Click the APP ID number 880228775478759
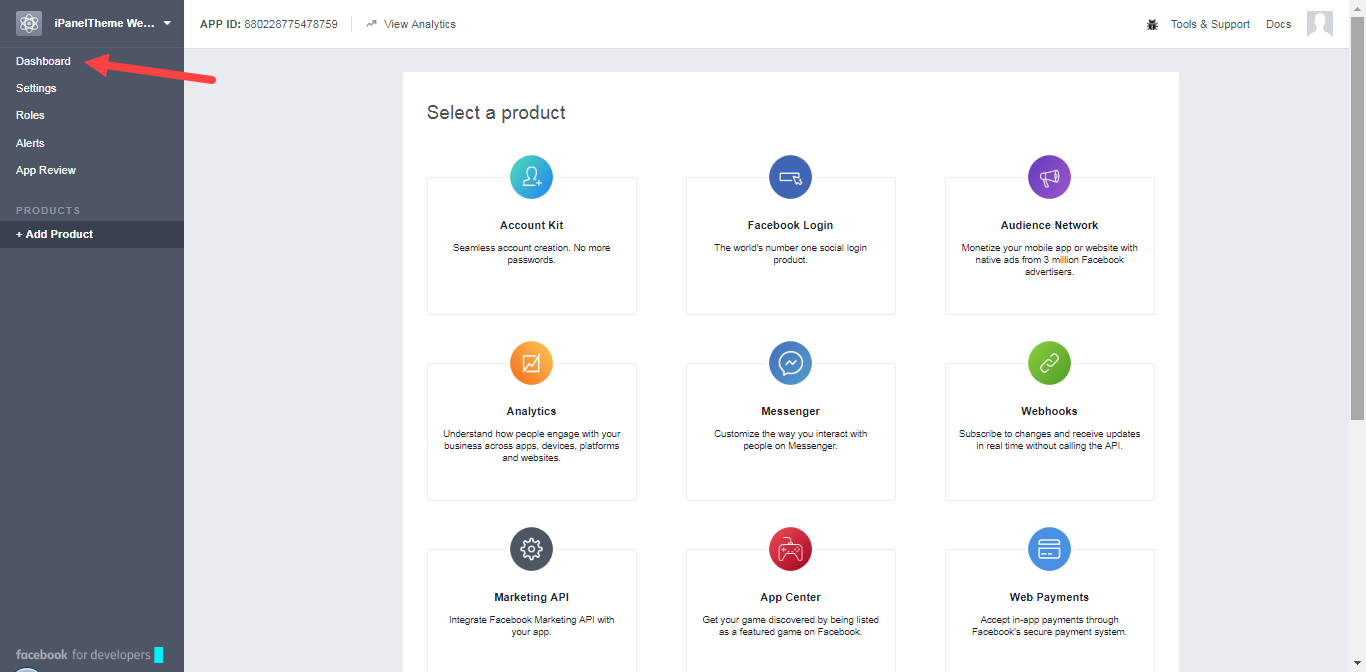The image size is (1366, 672). click(x=291, y=24)
